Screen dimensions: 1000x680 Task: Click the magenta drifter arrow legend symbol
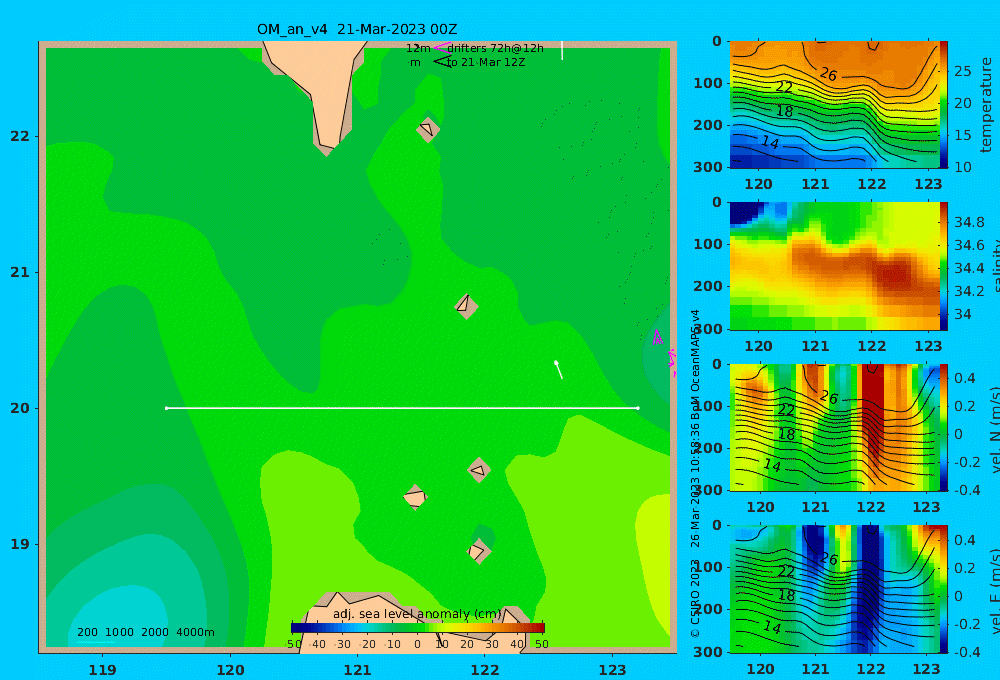[441, 48]
